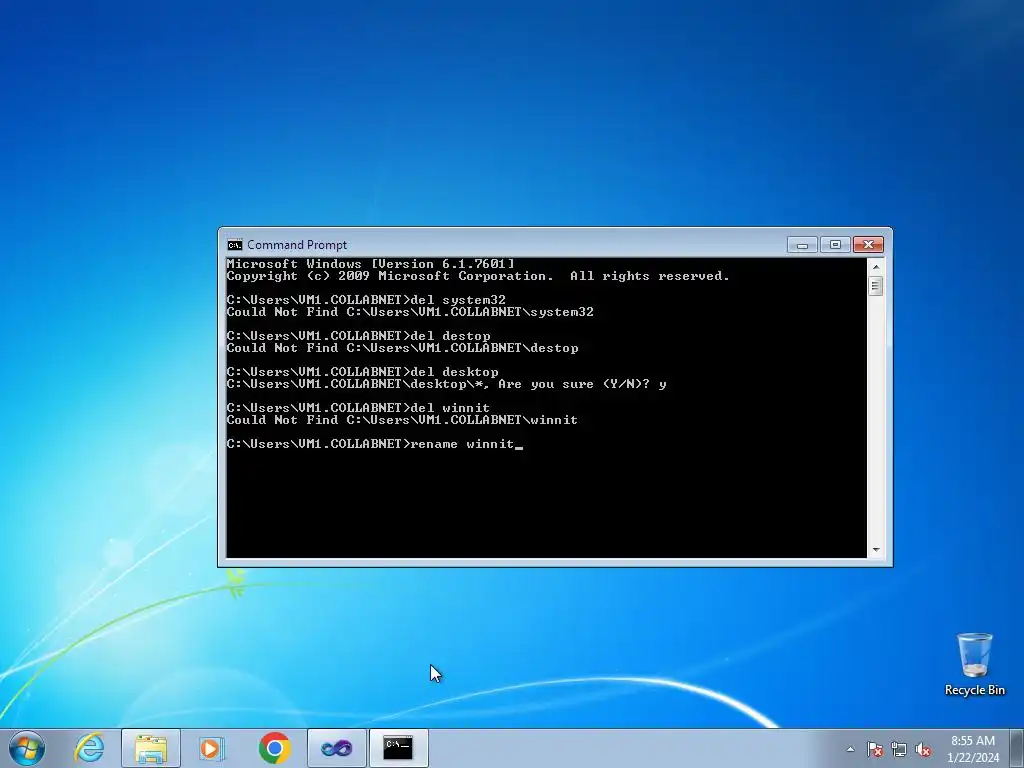Open the network status tray icon

899,749
